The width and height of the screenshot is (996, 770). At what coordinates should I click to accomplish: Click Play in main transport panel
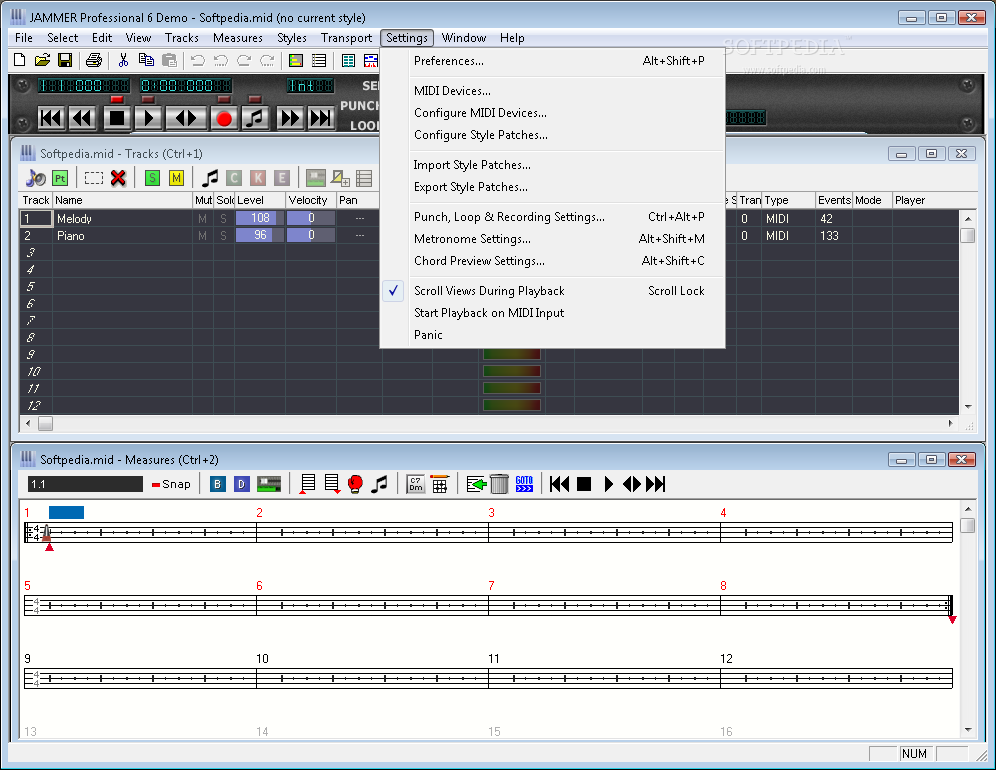point(149,118)
